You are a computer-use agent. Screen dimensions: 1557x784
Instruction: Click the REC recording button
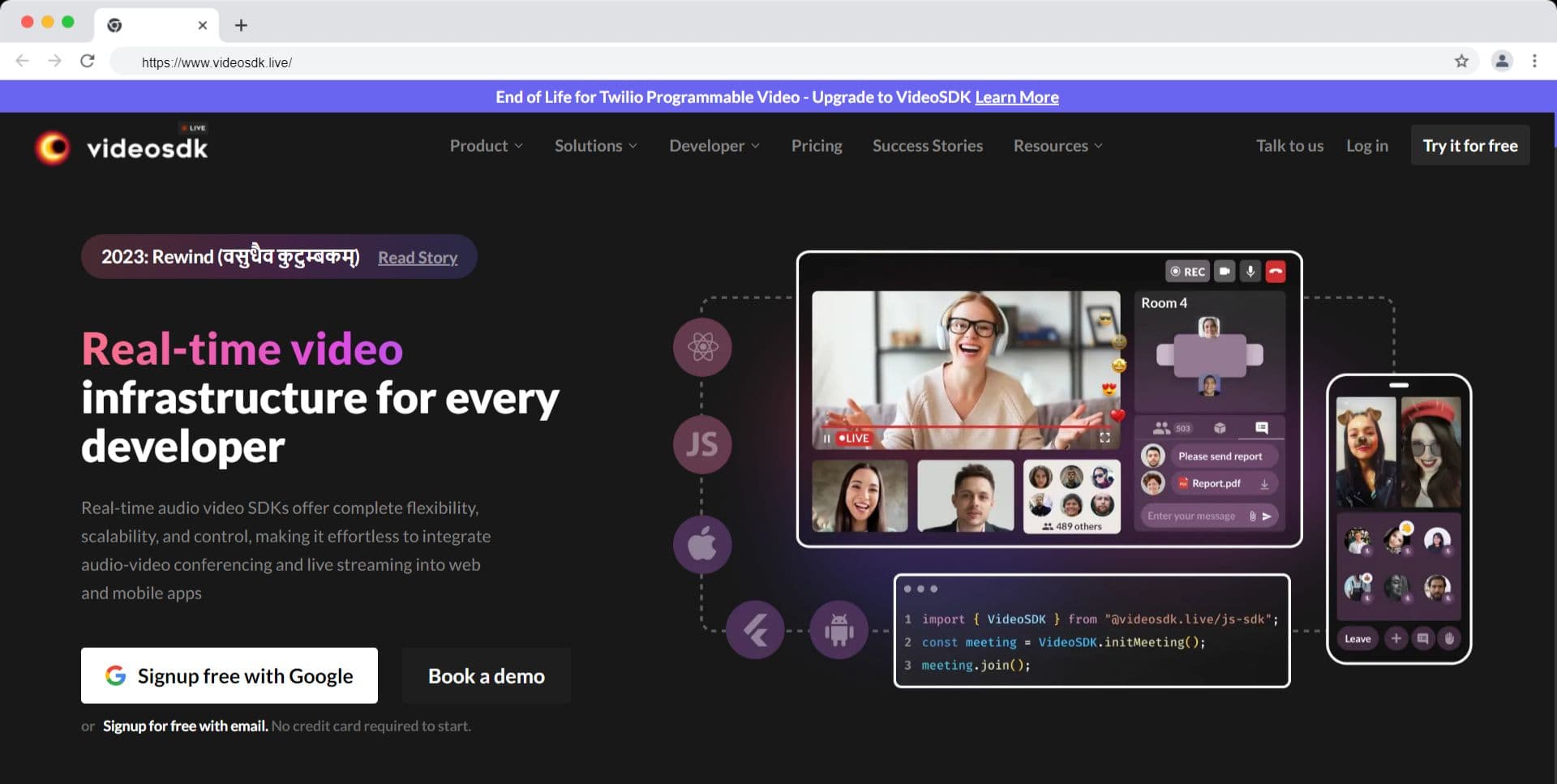point(1187,272)
